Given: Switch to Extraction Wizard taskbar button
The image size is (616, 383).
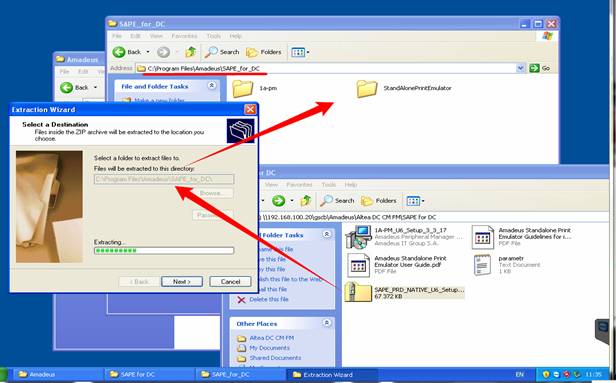Looking at the screenshot, I should pyautogui.click(x=332, y=374).
